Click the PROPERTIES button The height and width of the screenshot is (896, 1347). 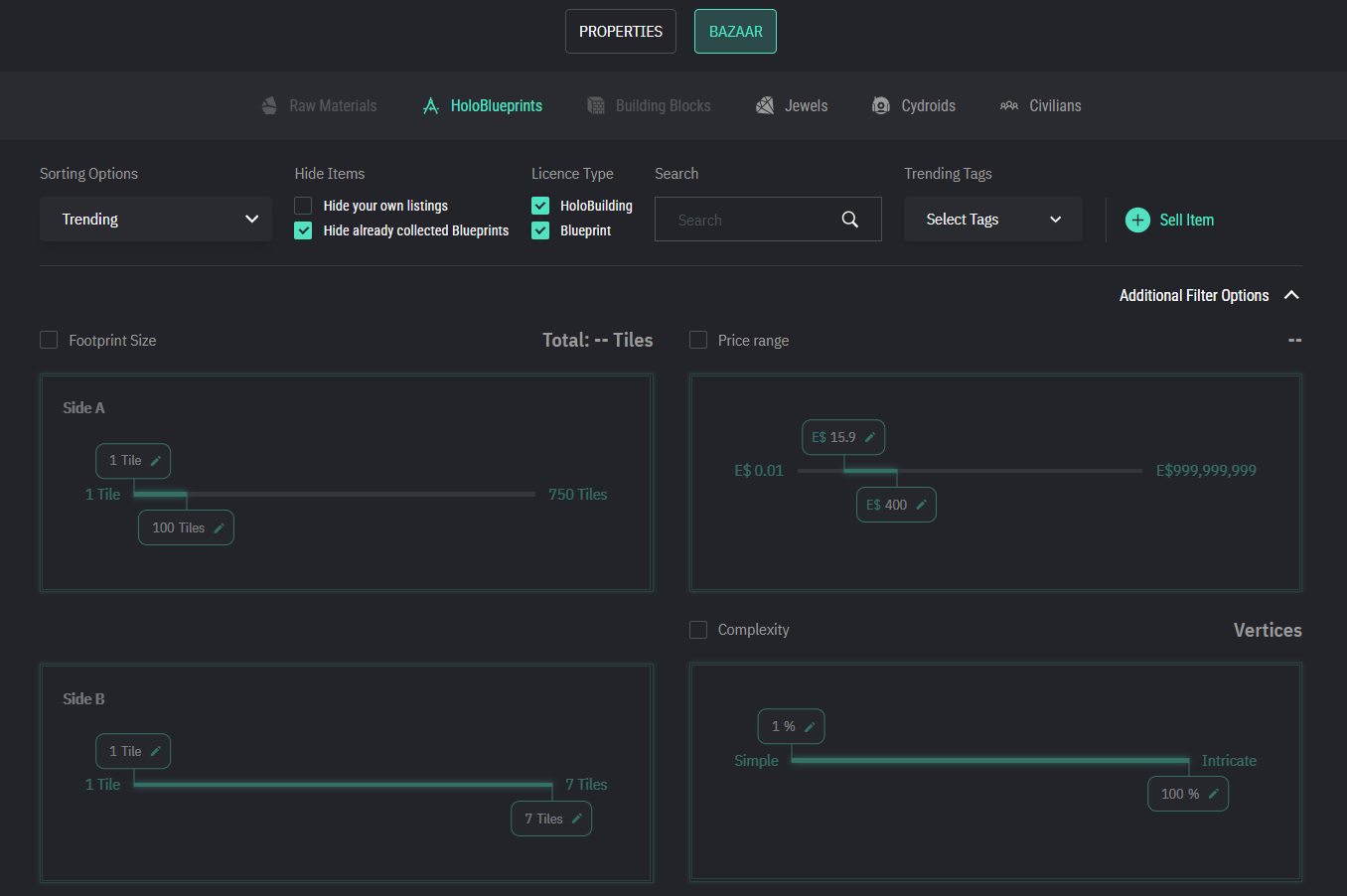620,32
